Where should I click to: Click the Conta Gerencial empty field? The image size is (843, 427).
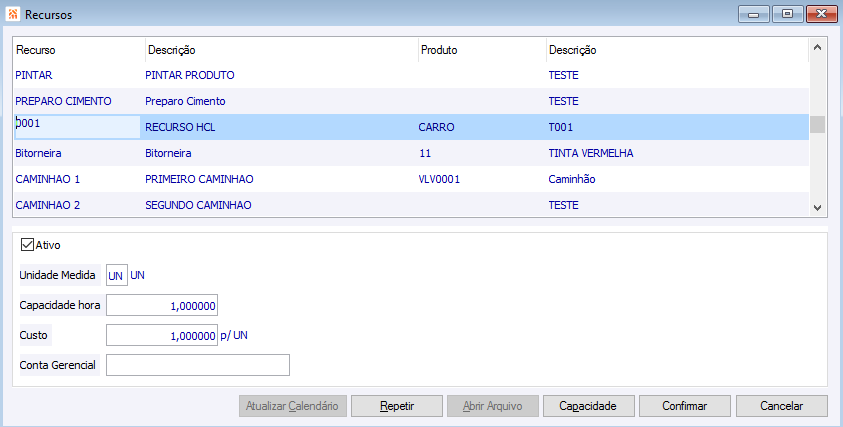(198, 365)
